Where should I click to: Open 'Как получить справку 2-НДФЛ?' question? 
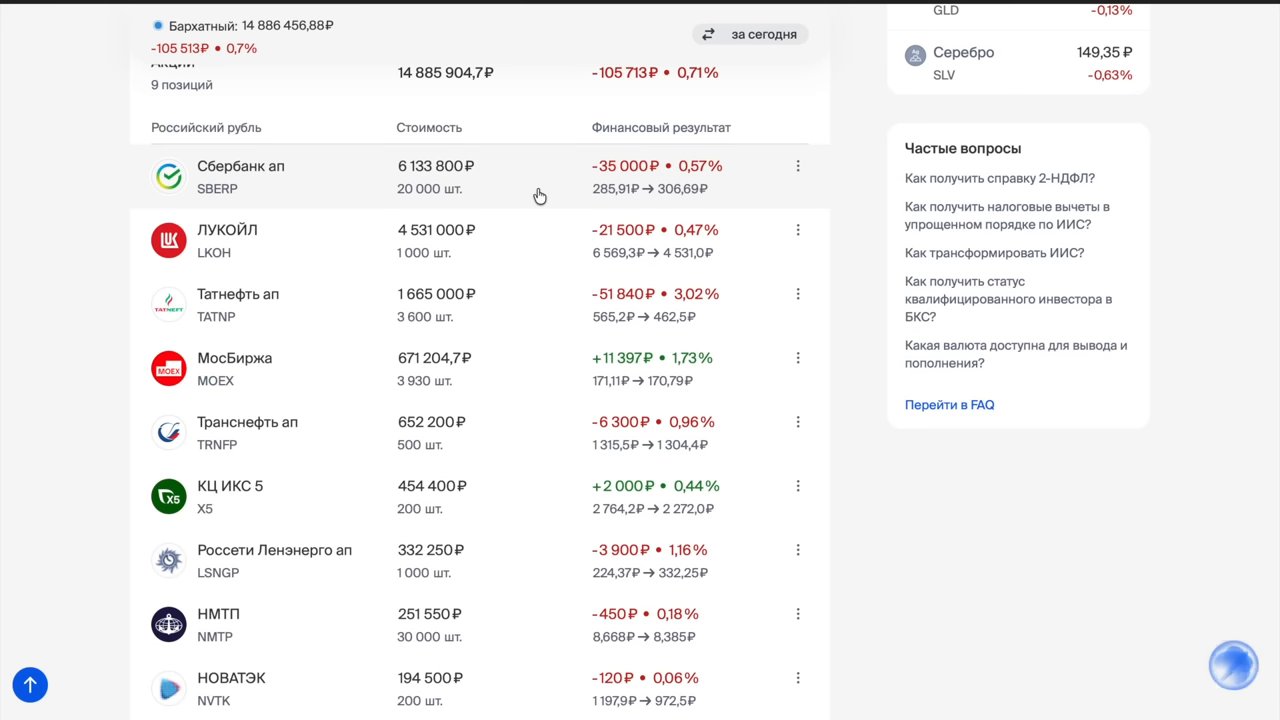1000,179
